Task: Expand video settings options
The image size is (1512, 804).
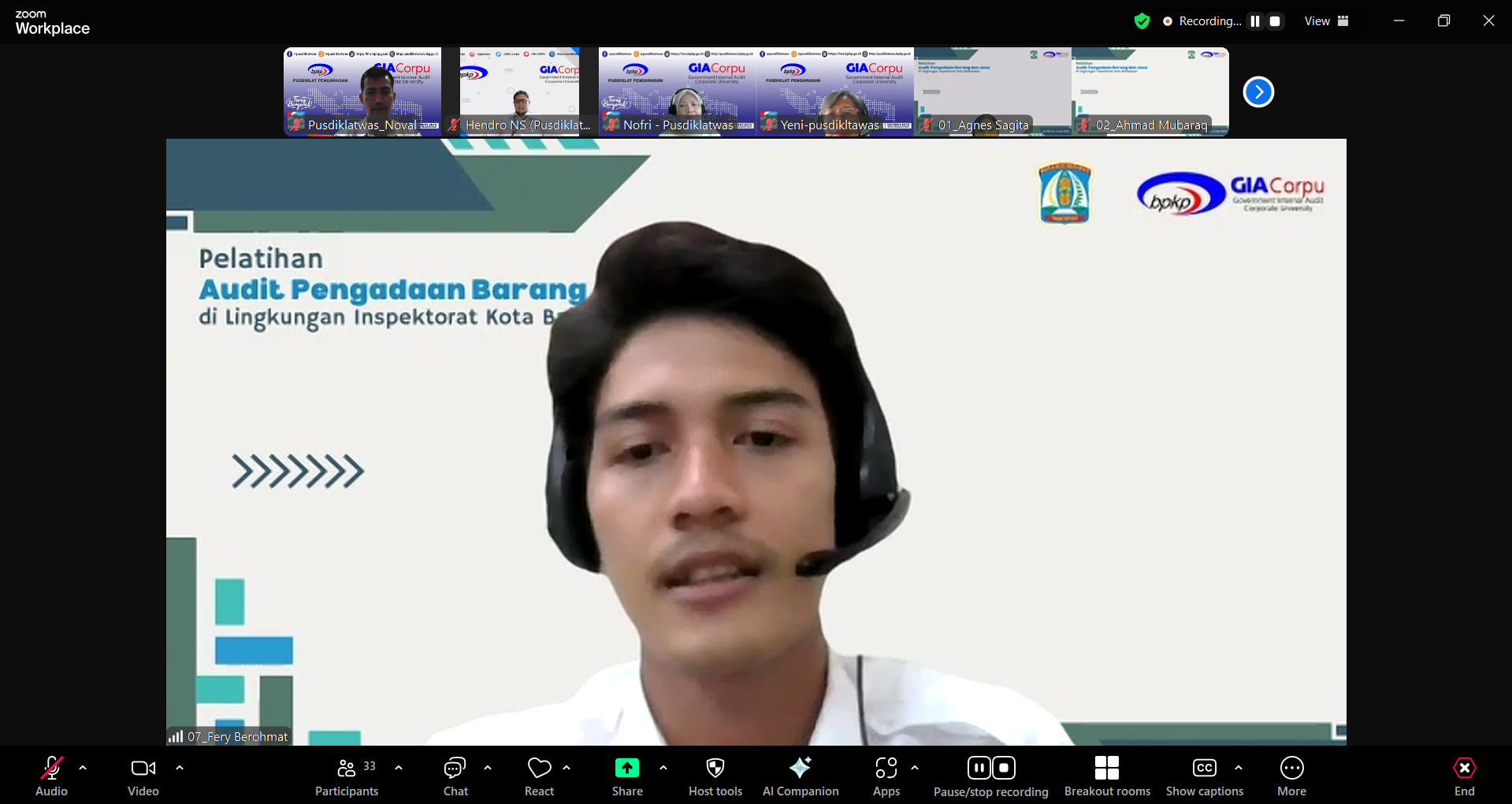Action: pos(179,768)
